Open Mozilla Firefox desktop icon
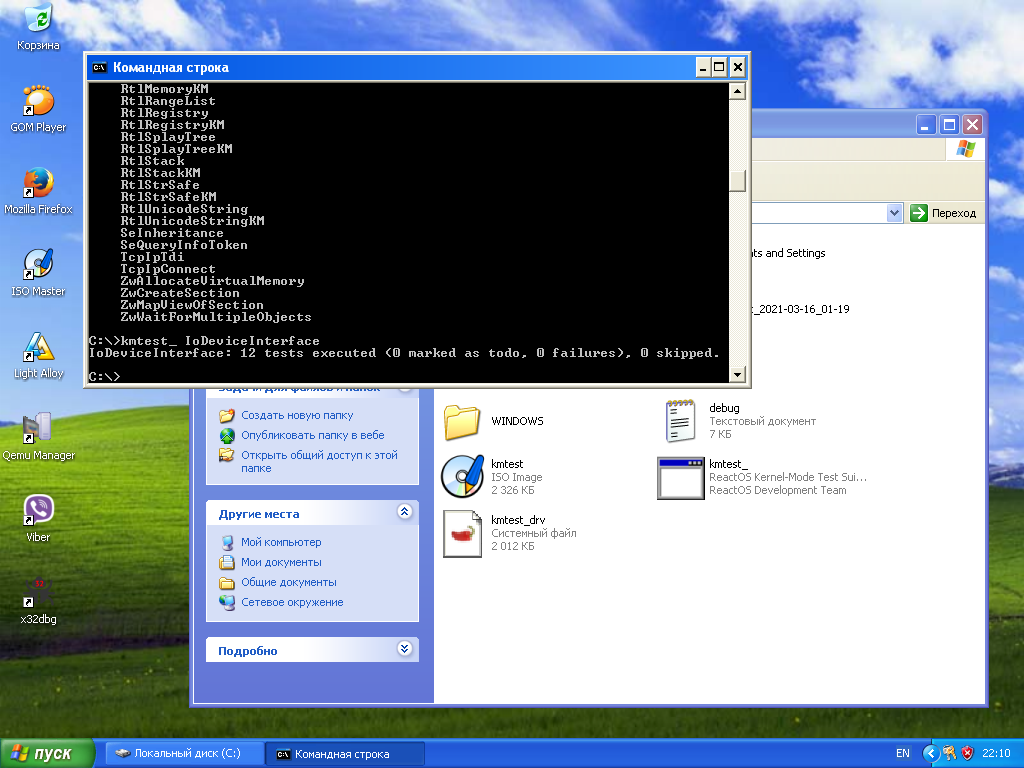Screen dimensions: 1024x768 (38, 185)
